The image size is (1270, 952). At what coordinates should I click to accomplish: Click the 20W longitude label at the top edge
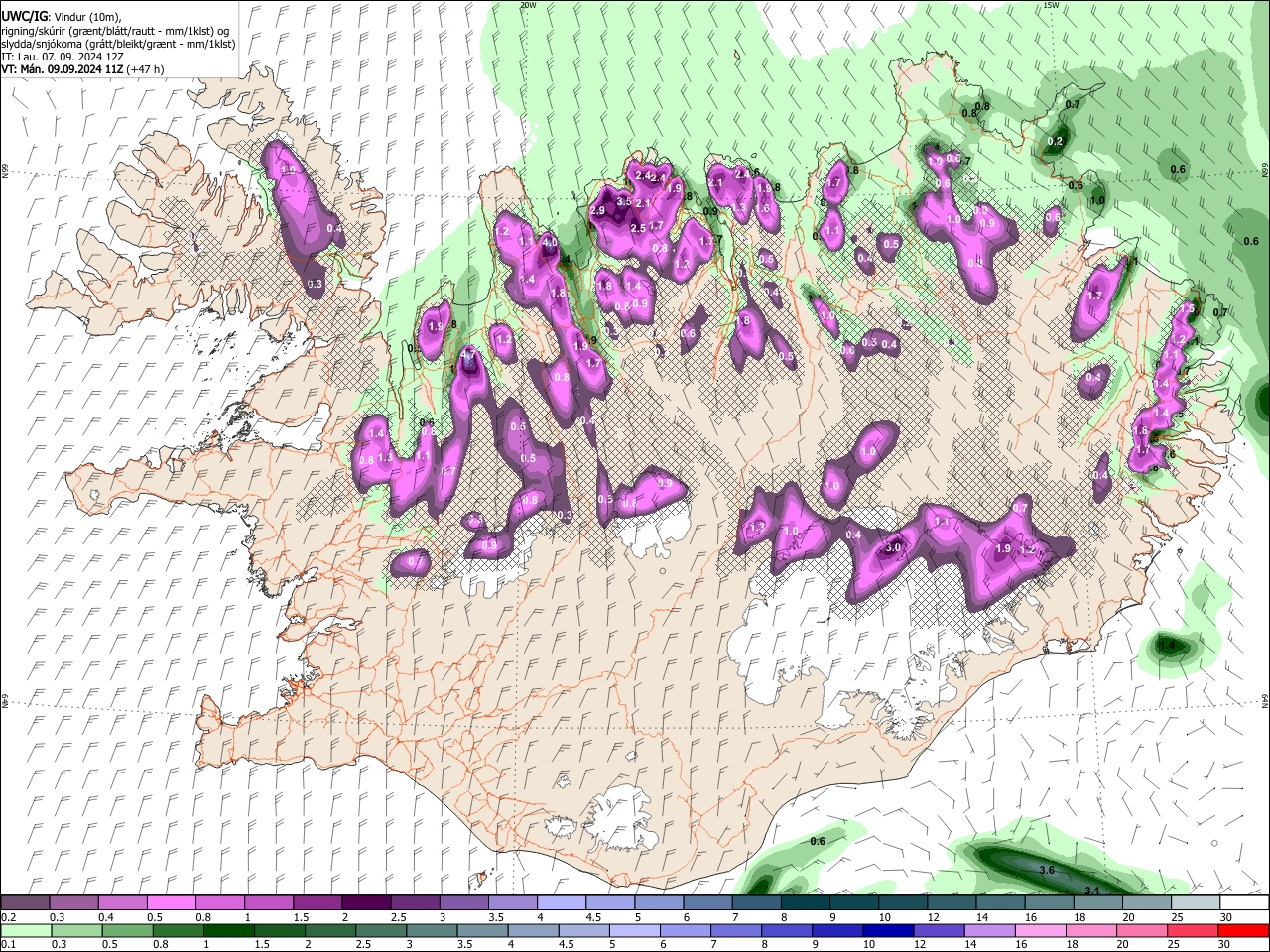(528, 5)
